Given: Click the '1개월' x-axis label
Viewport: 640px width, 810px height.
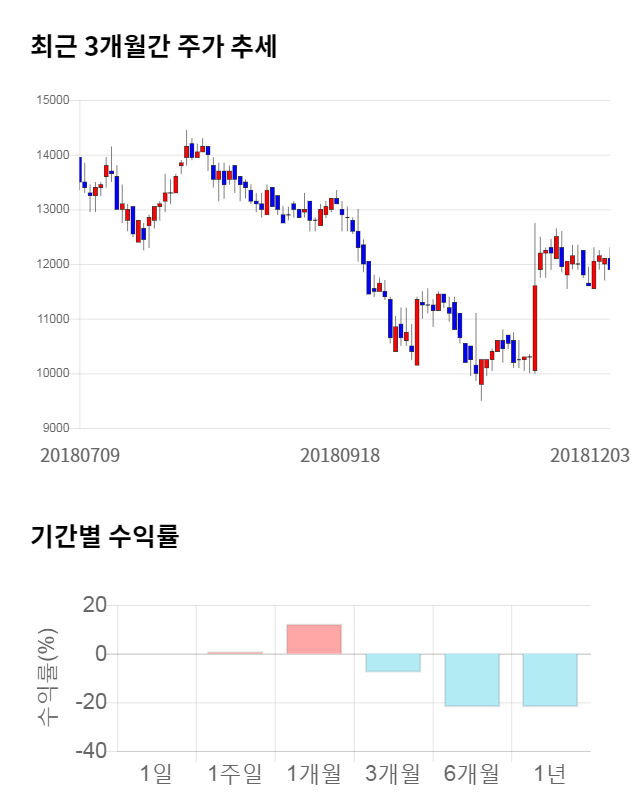Looking at the screenshot, I should click(314, 773).
